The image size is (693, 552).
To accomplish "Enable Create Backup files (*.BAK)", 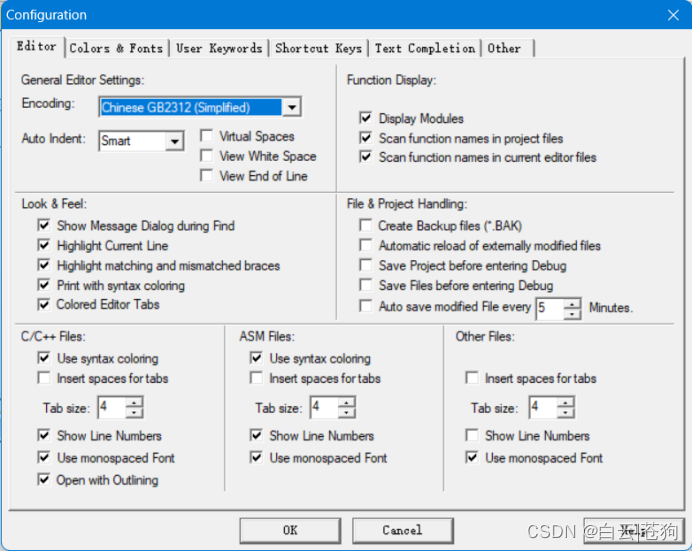I will (x=366, y=225).
